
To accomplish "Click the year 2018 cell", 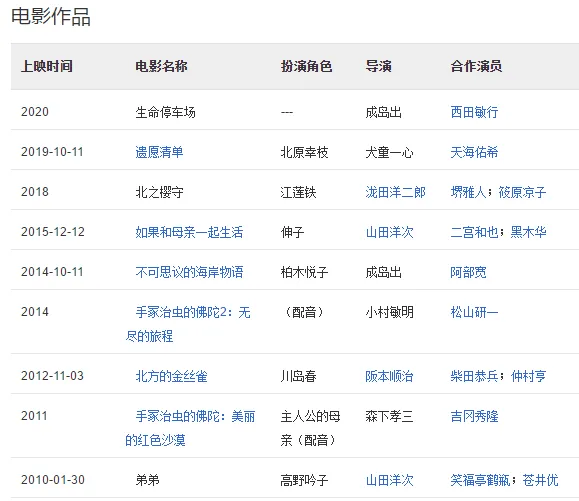I will coord(35,192).
